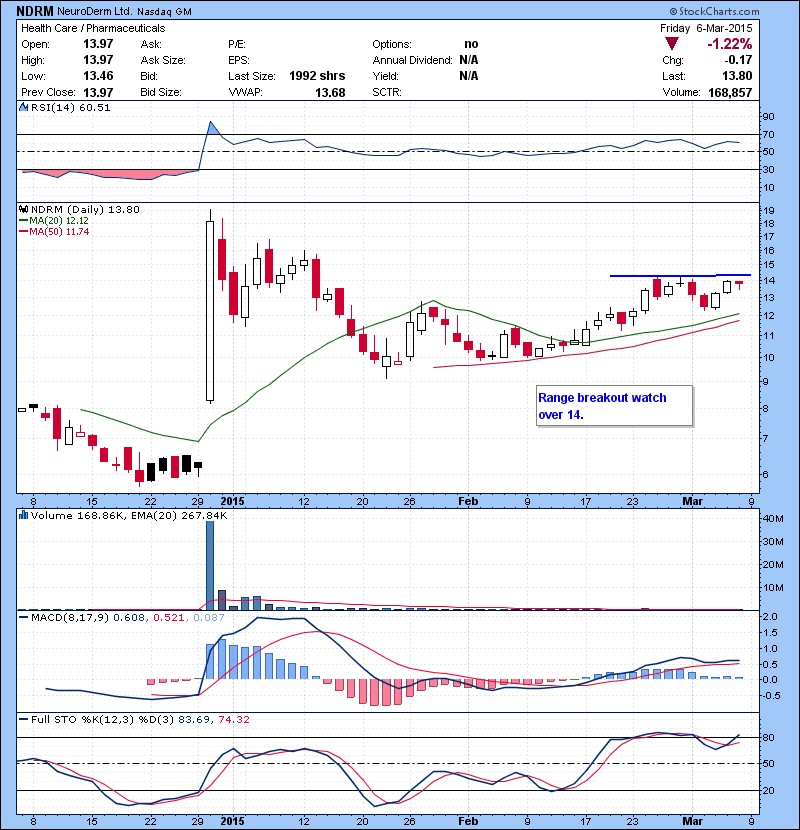This screenshot has height=830, width=800.
Task: Click the VWAP value 13.68
Action: (x=330, y=92)
